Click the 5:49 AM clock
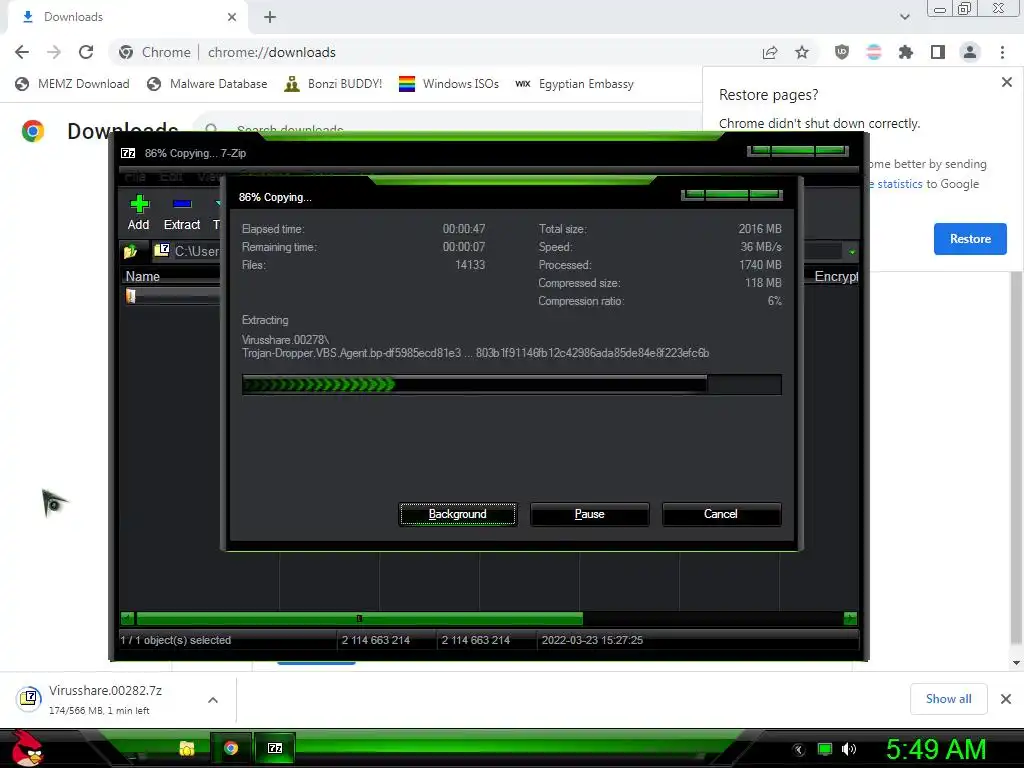This screenshot has height=768, width=1024. tap(936, 749)
